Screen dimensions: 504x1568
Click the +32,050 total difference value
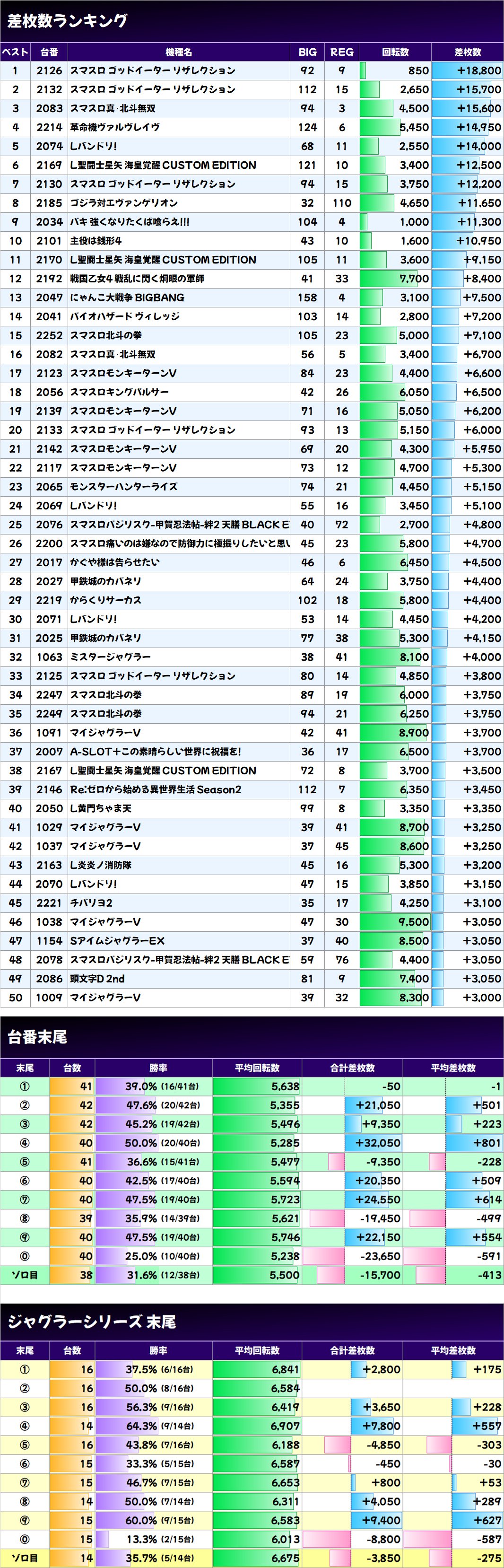click(x=377, y=1143)
